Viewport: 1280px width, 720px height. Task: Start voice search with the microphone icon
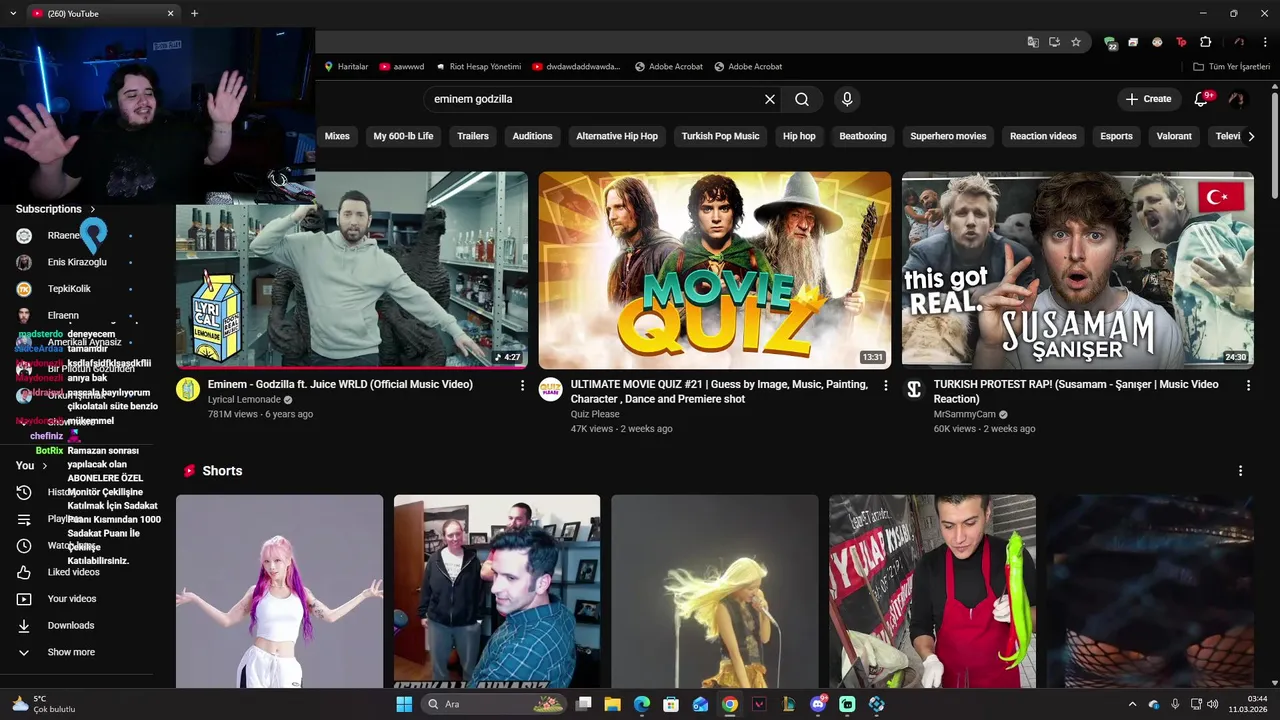point(847,99)
